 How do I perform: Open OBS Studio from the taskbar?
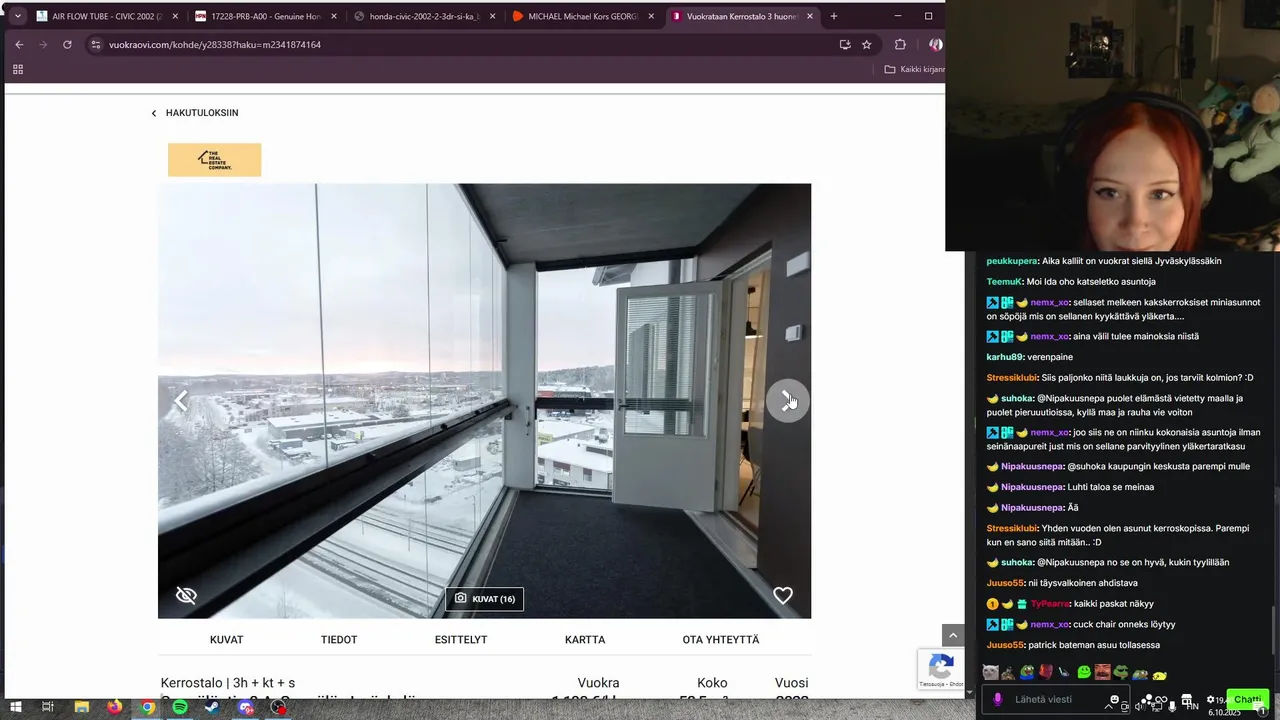(x=278, y=707)
